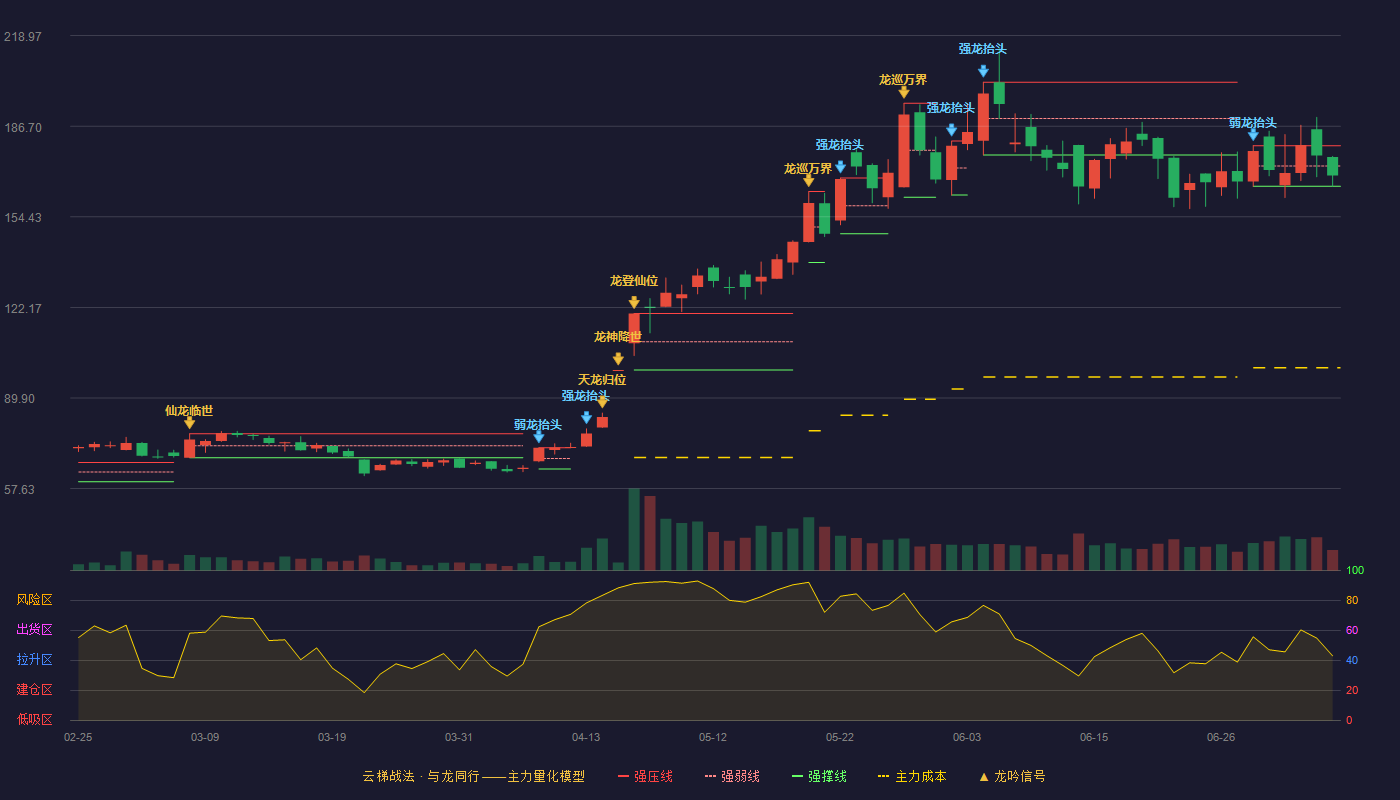Click the 186.70 price axis label
This screenshot has height=800, width=1400.
(x=23, y=127)
